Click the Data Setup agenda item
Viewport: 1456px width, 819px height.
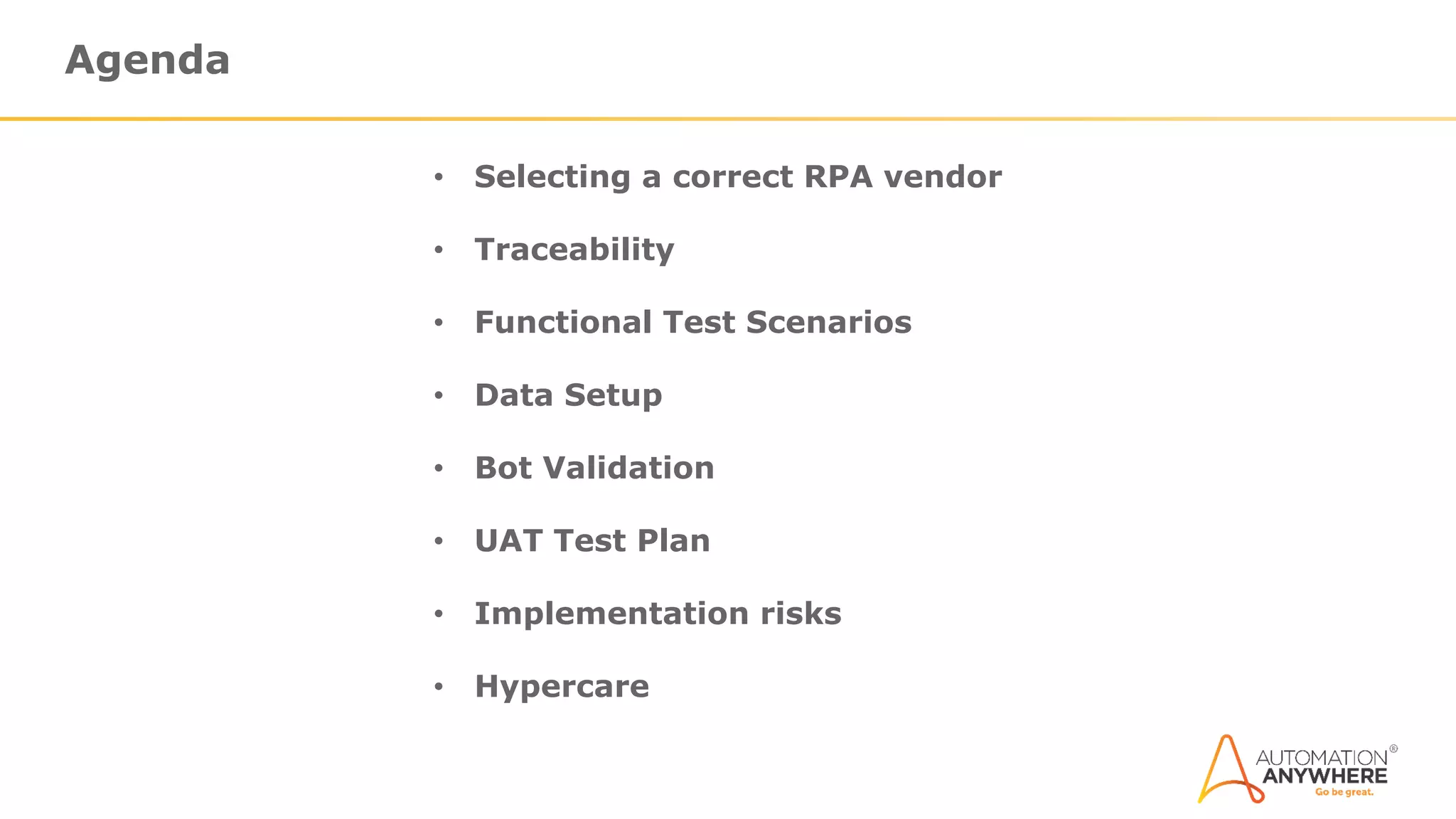568,396
